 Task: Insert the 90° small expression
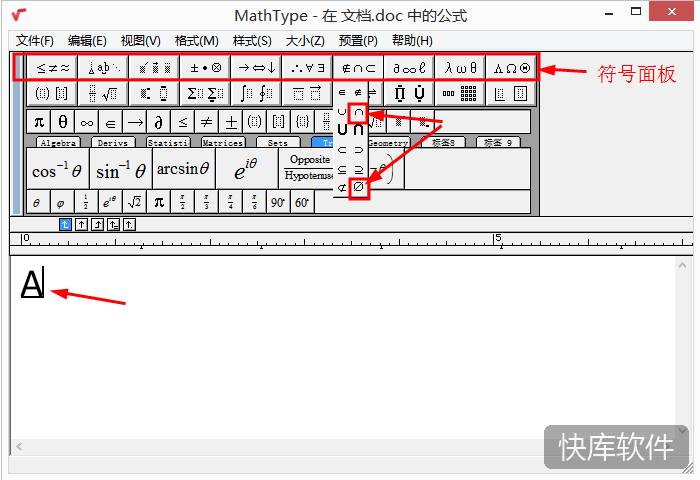278,202
